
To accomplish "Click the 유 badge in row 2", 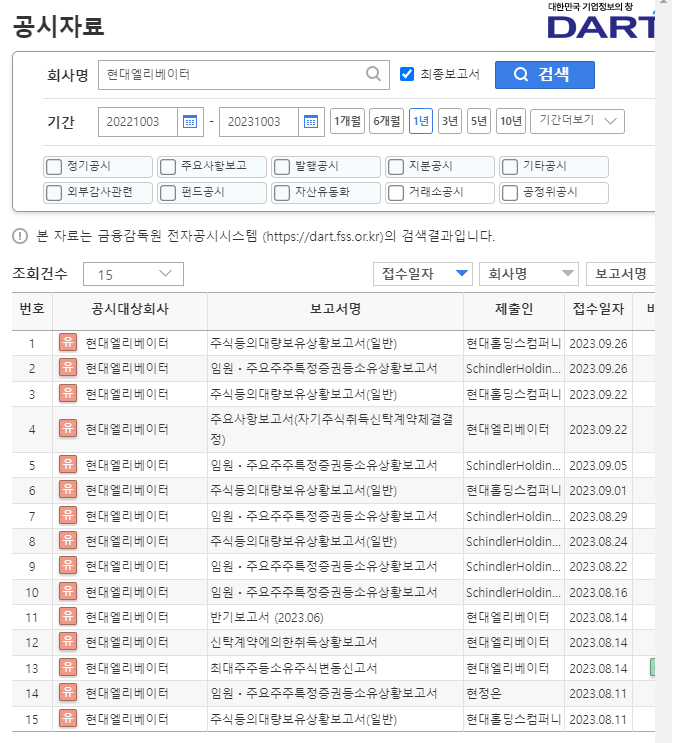I will pyautogui.click(x=68, y=367).
